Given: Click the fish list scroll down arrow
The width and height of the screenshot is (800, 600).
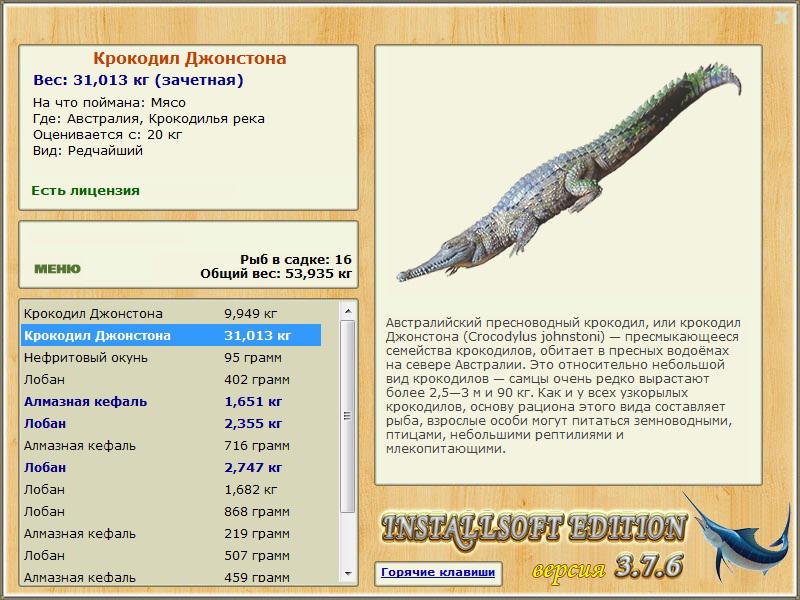Looking at the screenshot, I should [x=348, y=573].
